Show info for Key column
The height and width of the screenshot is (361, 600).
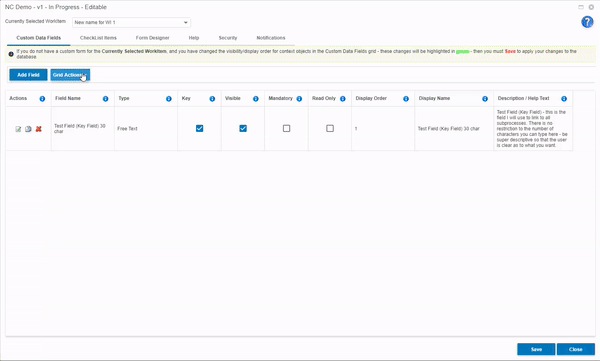212,99
